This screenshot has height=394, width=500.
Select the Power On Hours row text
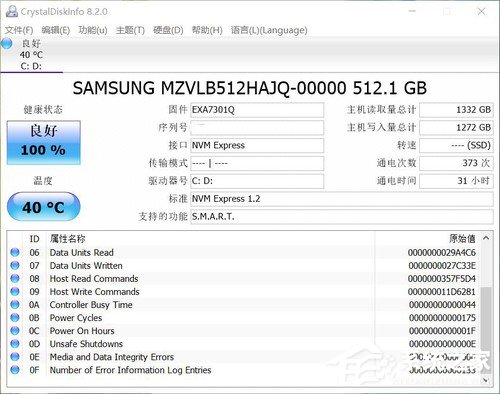[82, 331]
